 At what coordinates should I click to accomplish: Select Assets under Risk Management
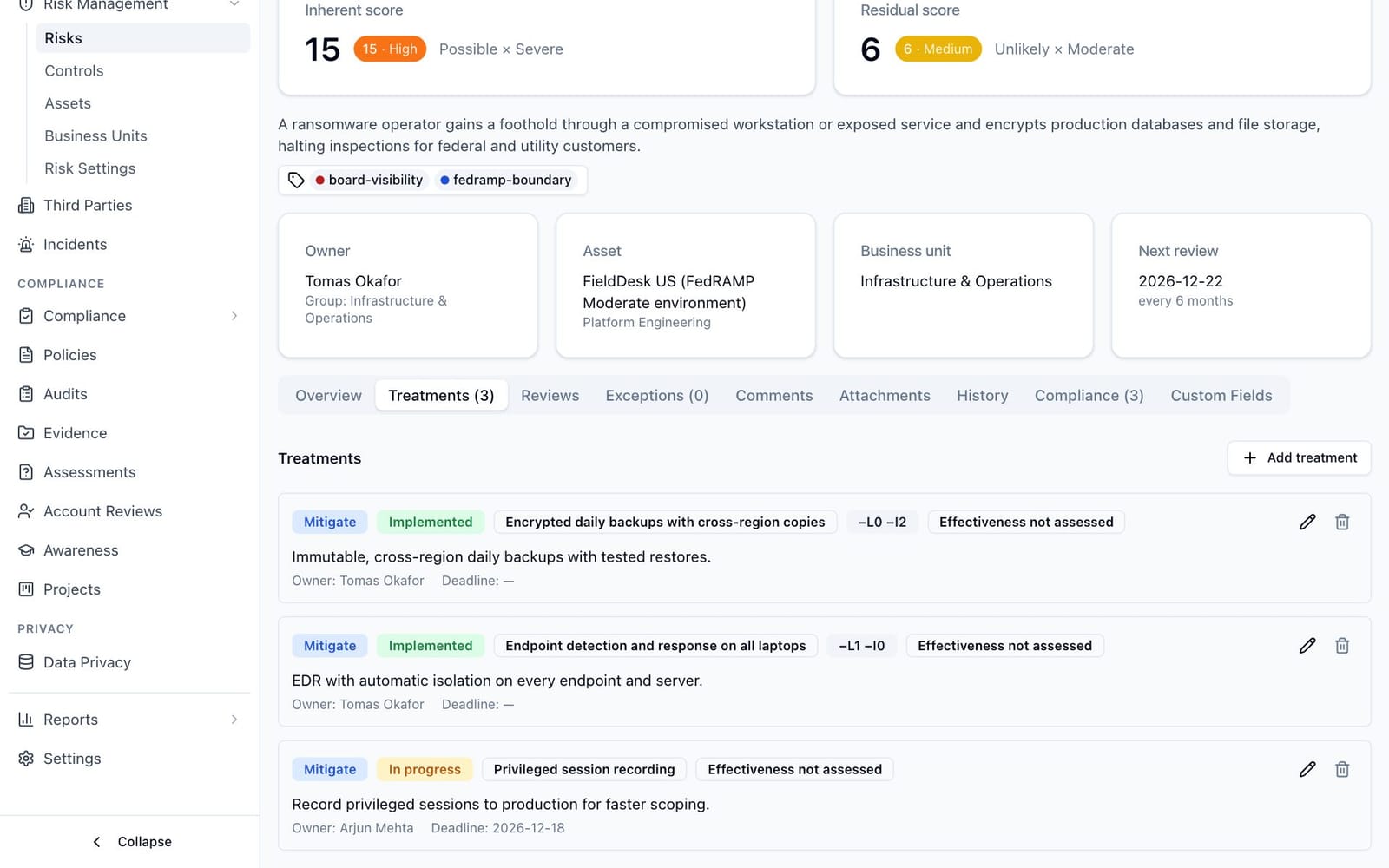[142, 102]
